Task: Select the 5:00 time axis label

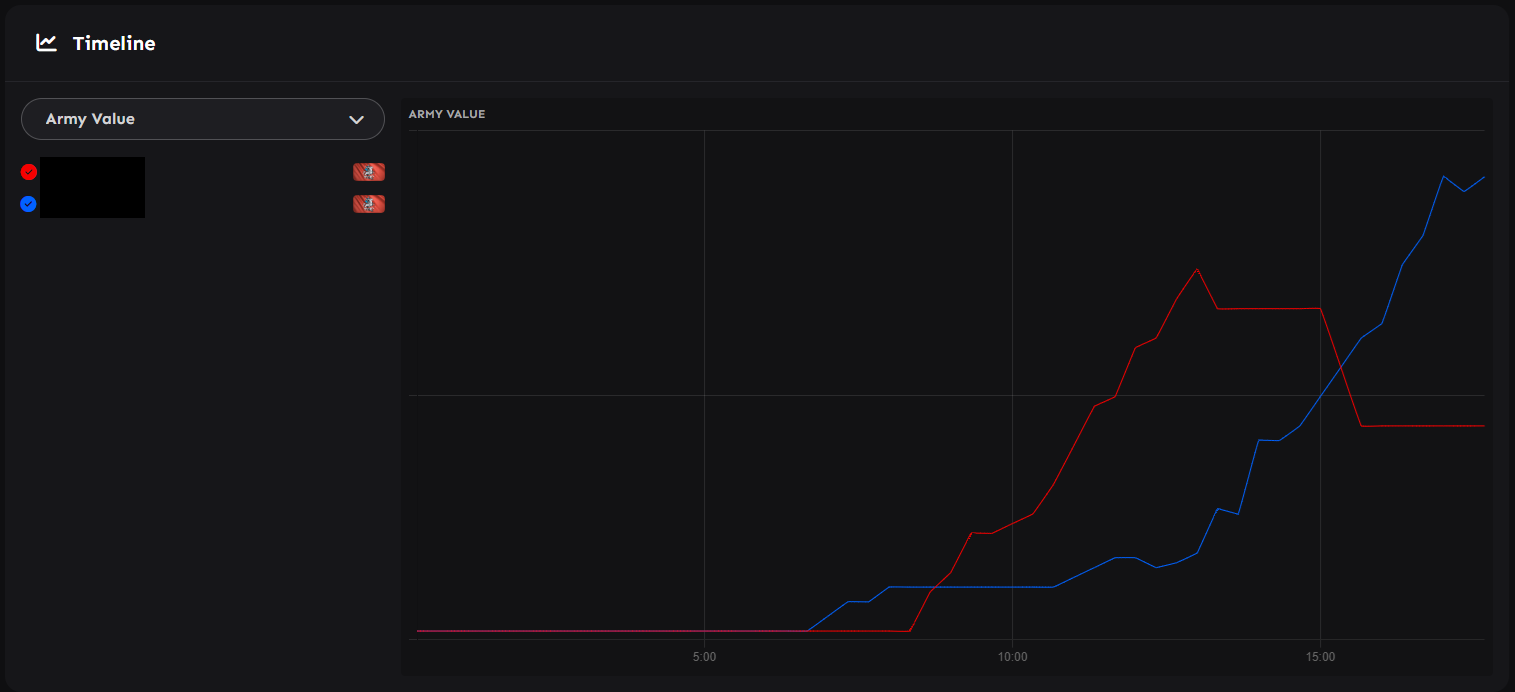Action: point(704,657)
